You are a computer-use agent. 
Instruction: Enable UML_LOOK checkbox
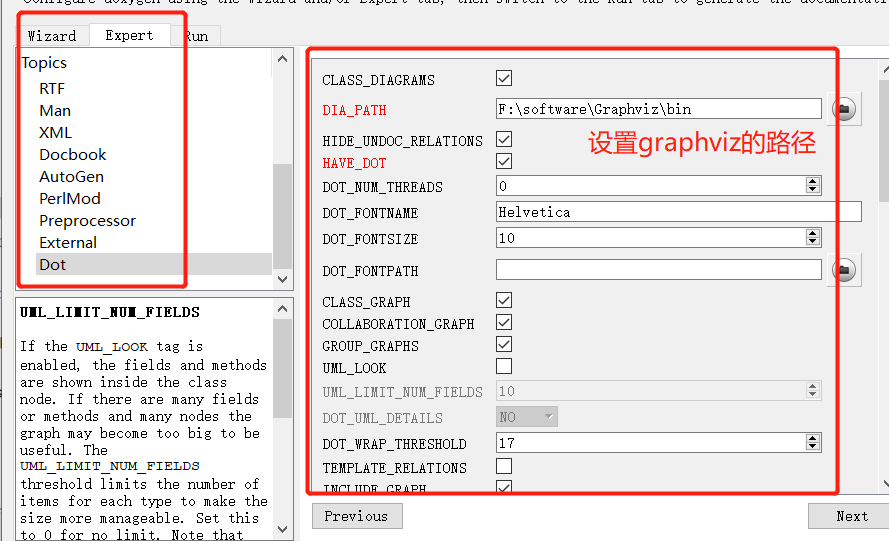(503, 366)
